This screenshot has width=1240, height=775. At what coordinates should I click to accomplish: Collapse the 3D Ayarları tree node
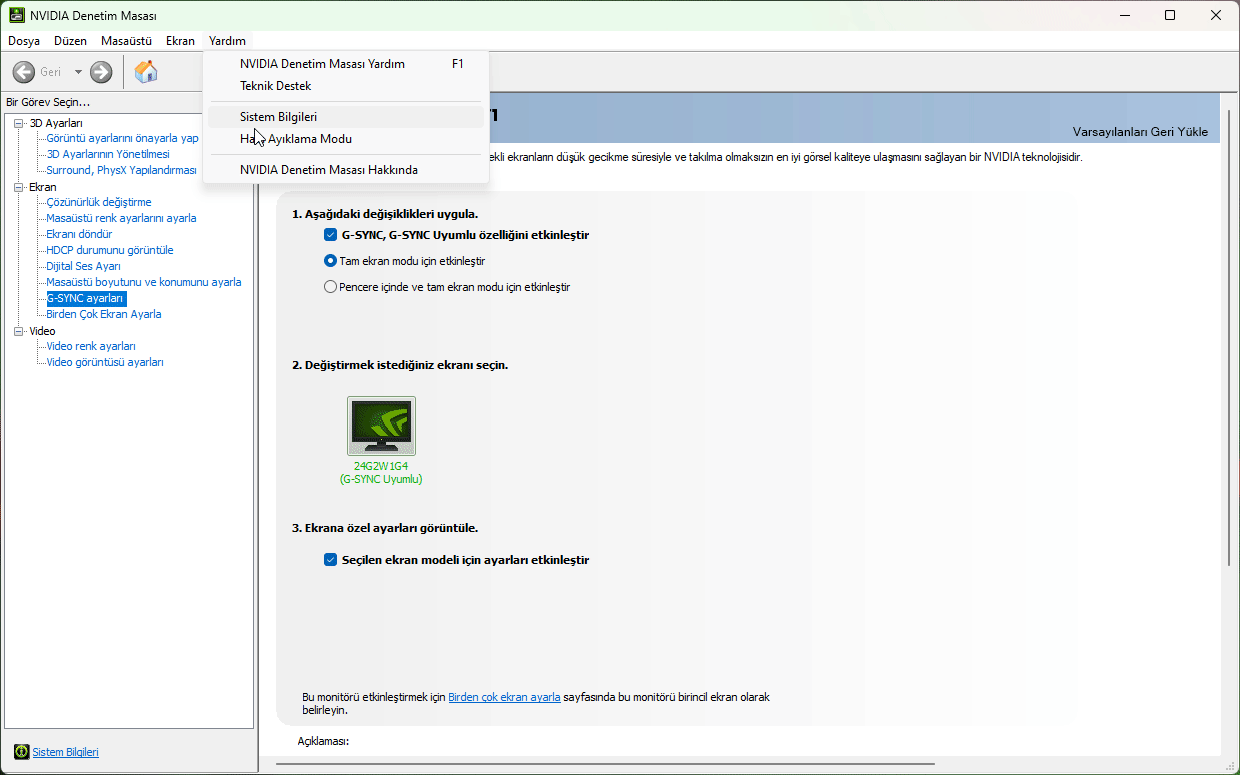(18, 123)
